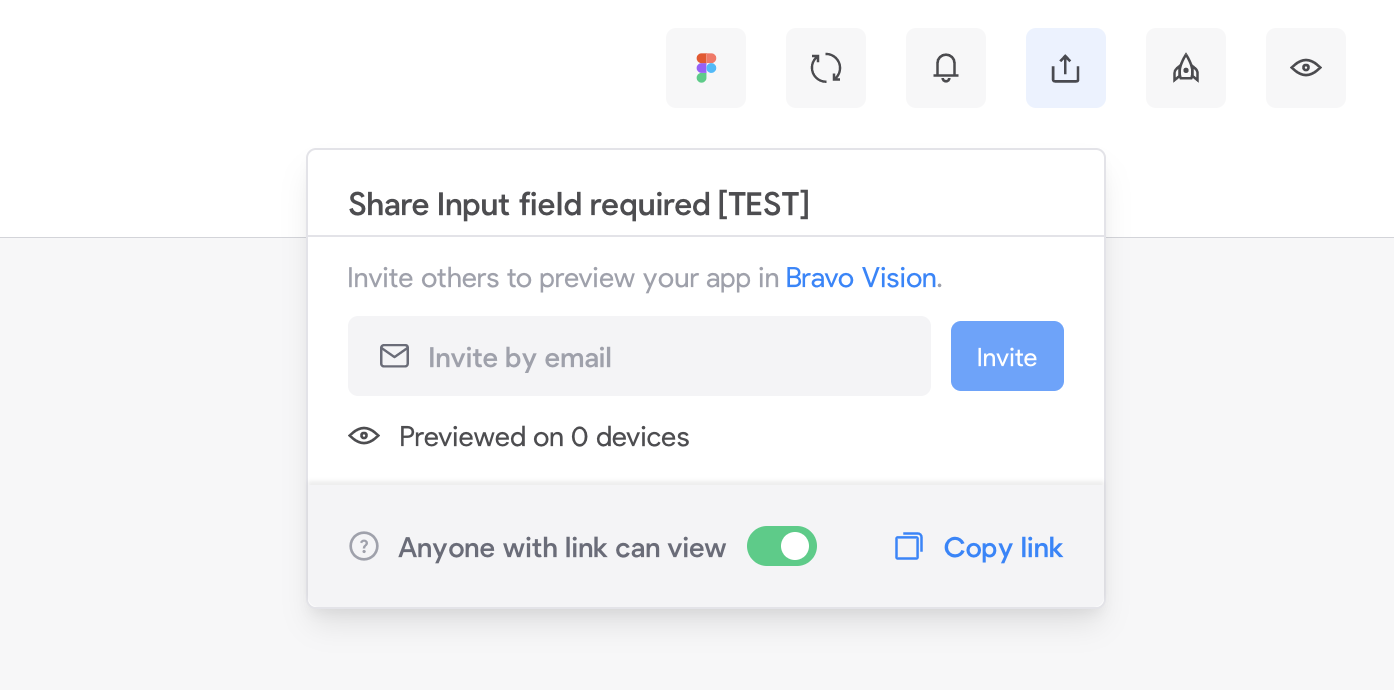
Task: Click the overlapping squares copy icon
Action: 908,547
